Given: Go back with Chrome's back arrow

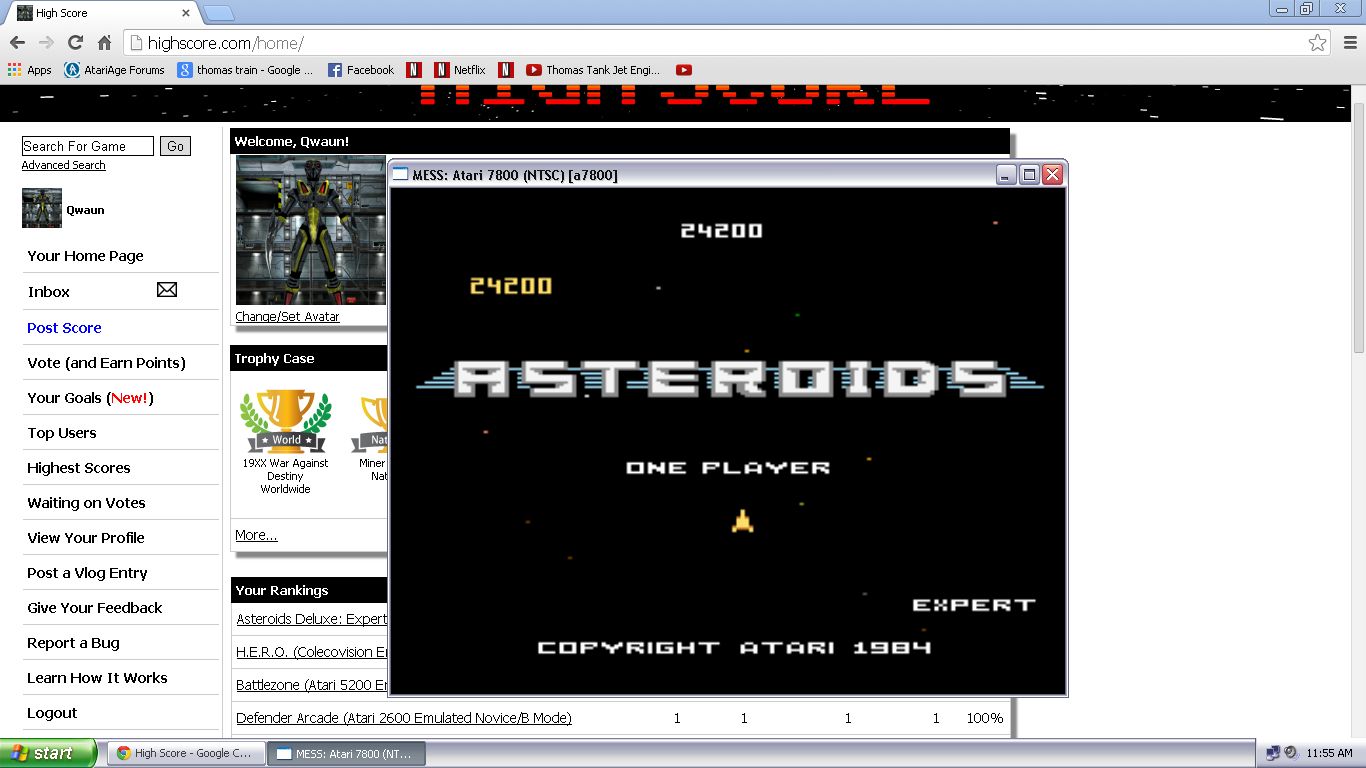Looking at the screenshot, I should point(17,43).
